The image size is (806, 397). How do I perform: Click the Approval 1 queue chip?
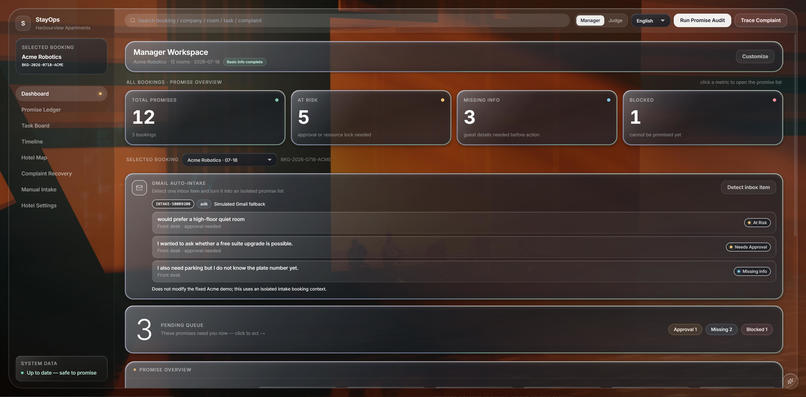685,329
